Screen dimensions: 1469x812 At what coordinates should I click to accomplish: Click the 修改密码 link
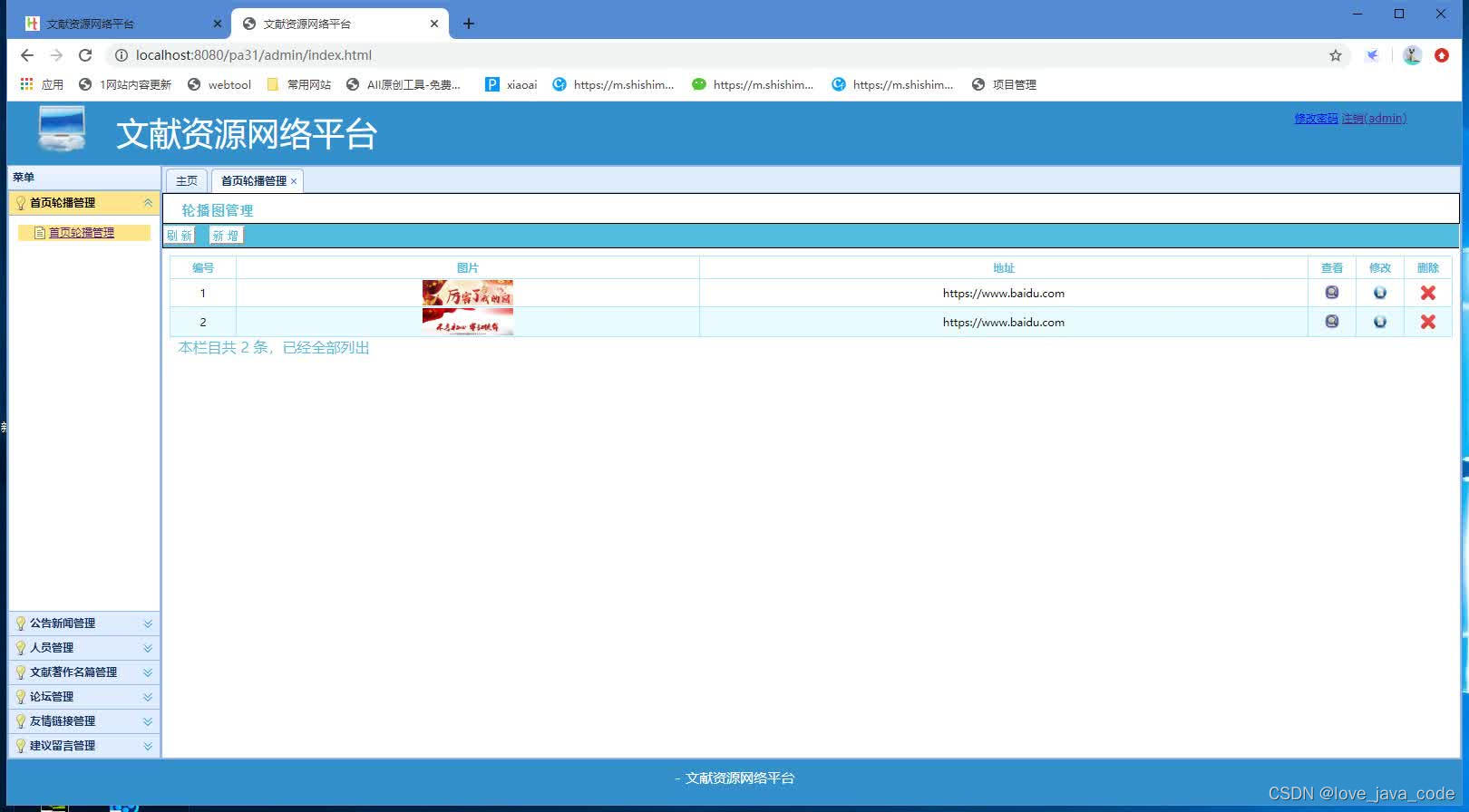click(x=1316, y=119)
